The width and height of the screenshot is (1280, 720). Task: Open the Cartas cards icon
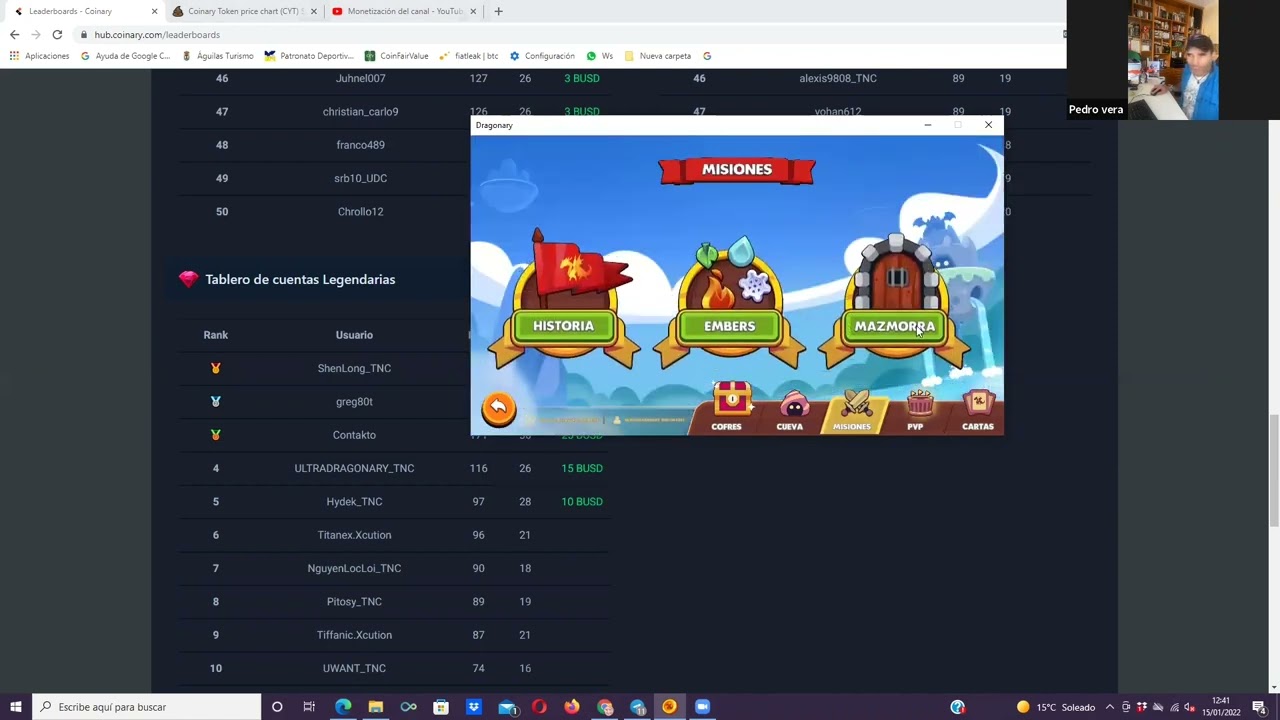coord(978,408)
